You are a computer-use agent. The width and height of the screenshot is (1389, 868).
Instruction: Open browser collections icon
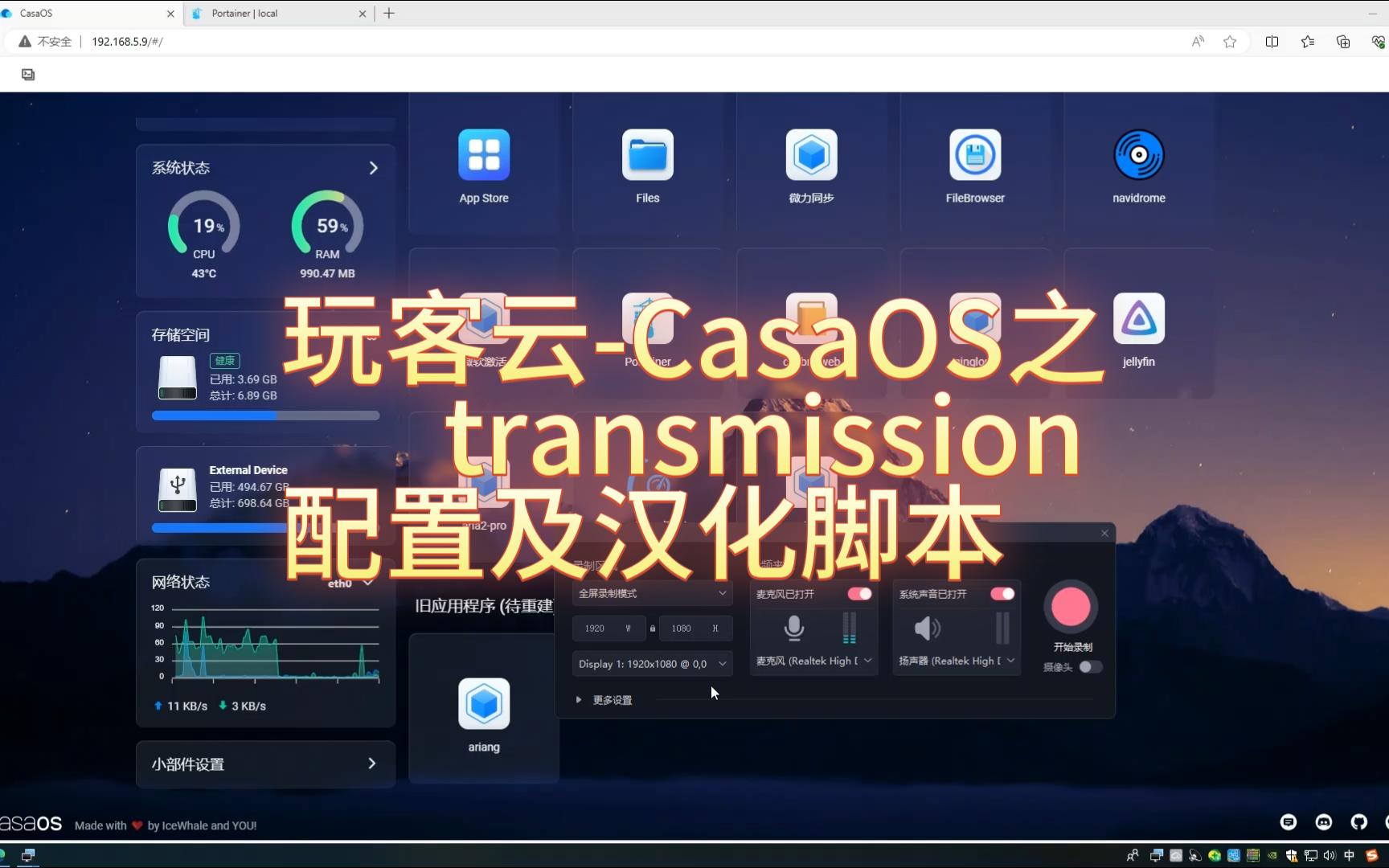click(x=1343, y=42)
